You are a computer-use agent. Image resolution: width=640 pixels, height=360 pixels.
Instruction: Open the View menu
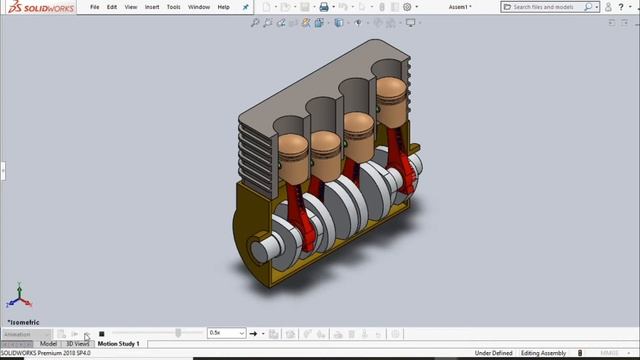tap(131, 7)
